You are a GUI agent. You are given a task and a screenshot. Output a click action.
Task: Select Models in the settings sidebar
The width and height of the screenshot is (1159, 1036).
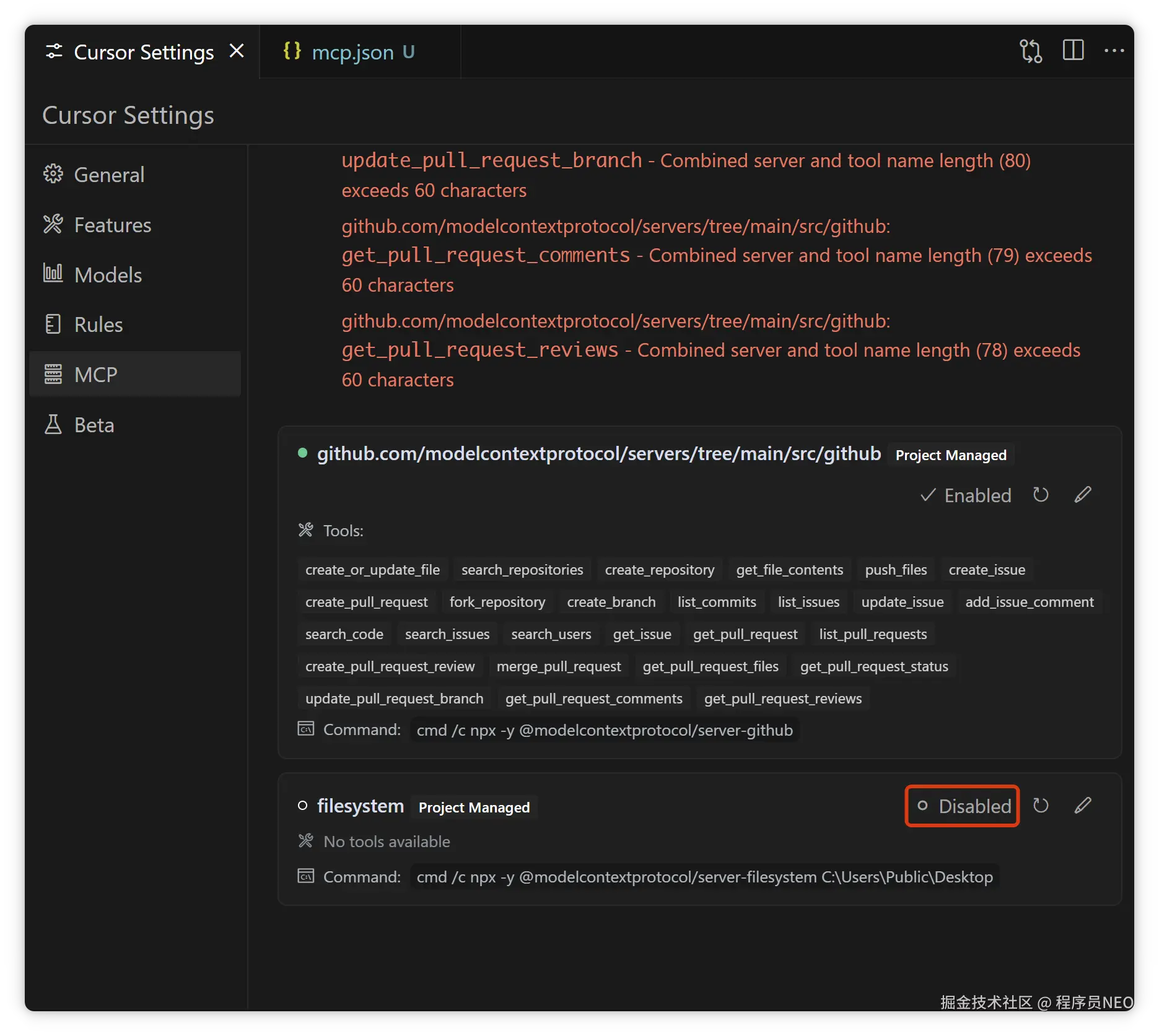pyautogui.click(x=108, y=275)
